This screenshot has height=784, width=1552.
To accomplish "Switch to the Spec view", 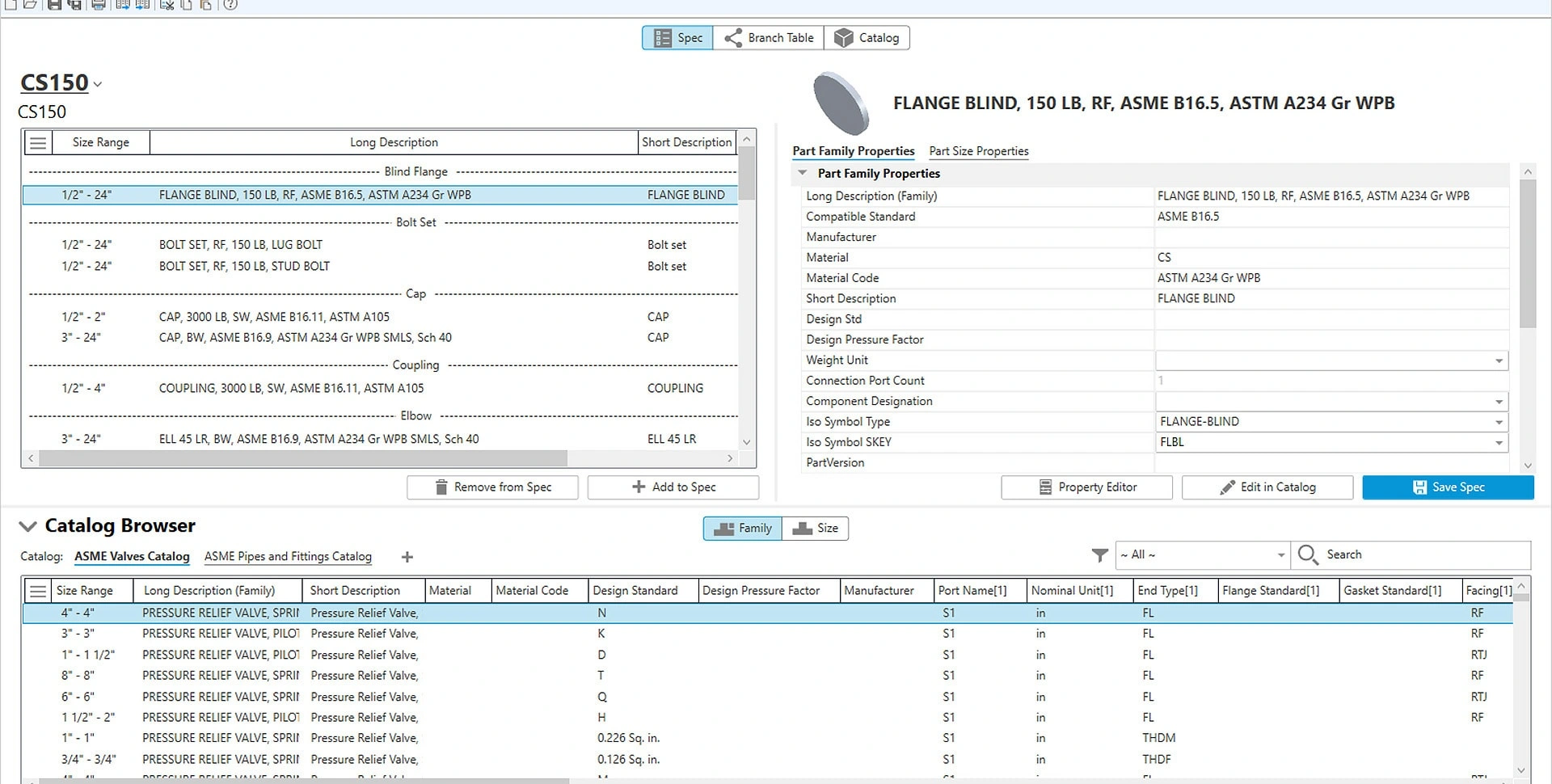I will point(677,38).
